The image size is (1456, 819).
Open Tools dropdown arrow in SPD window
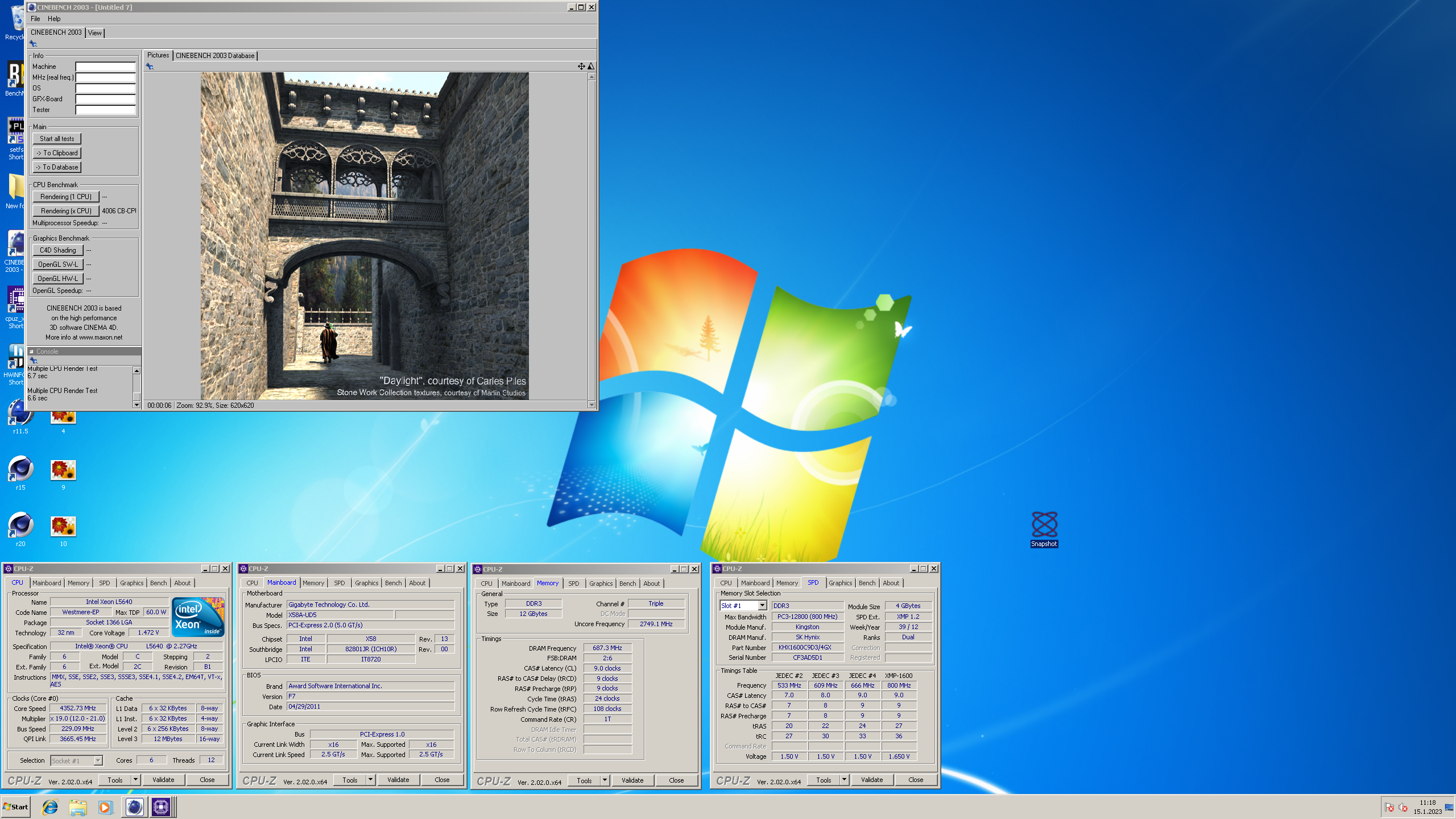[844, 780]
